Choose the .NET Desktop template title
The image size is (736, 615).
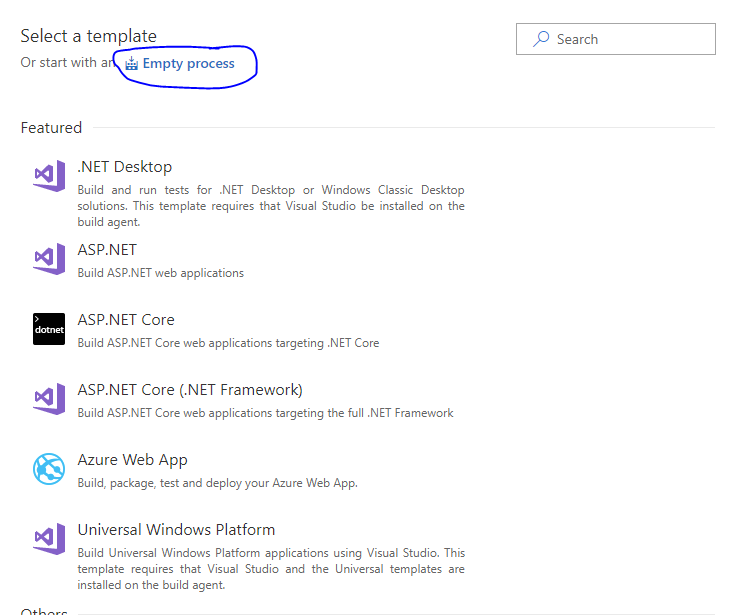(x=125, y=167)
